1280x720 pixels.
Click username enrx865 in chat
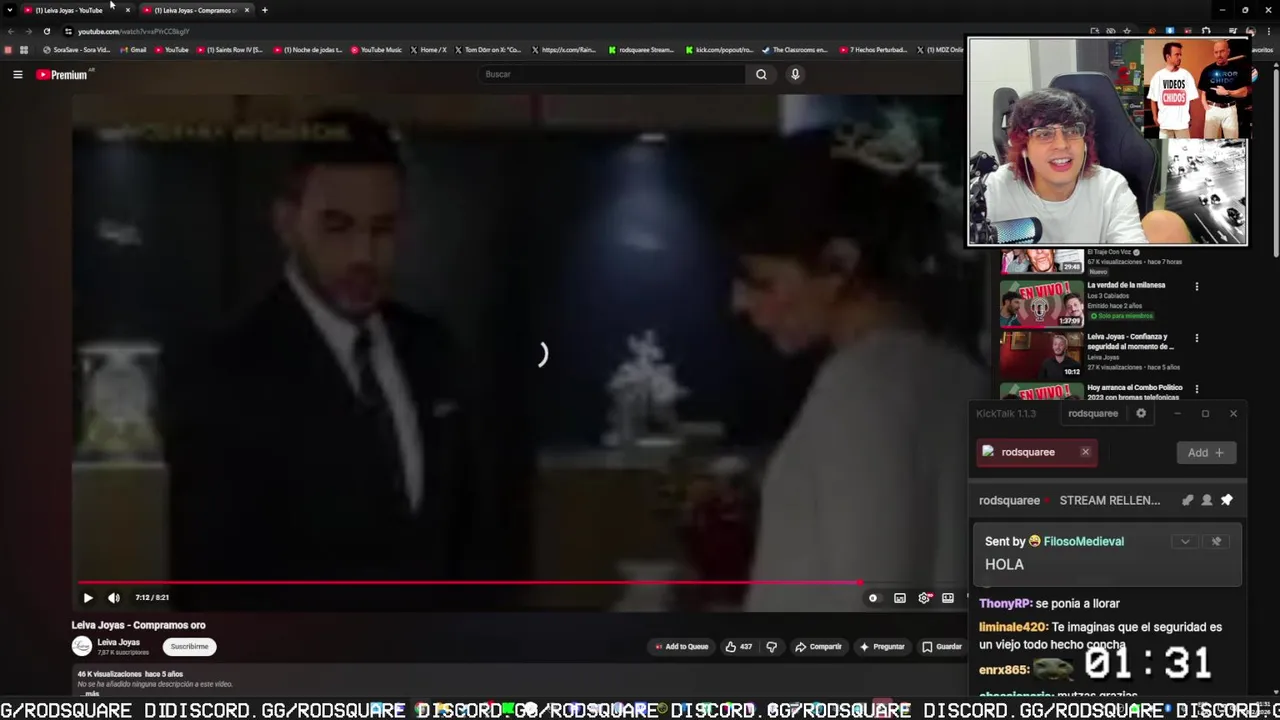[1003, 669]
